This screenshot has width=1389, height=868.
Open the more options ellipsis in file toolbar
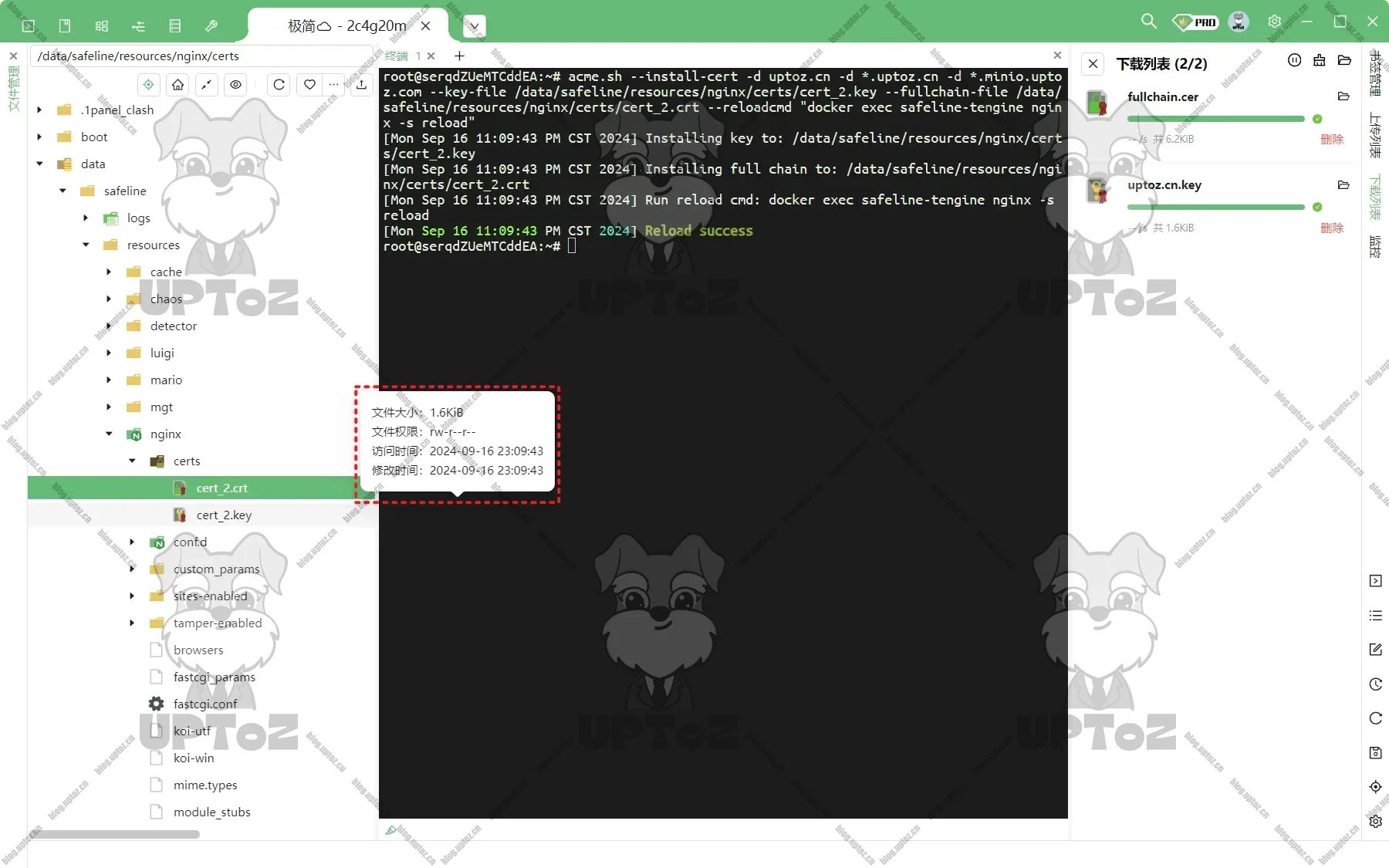pyautogui.click(x=334, y=85)
